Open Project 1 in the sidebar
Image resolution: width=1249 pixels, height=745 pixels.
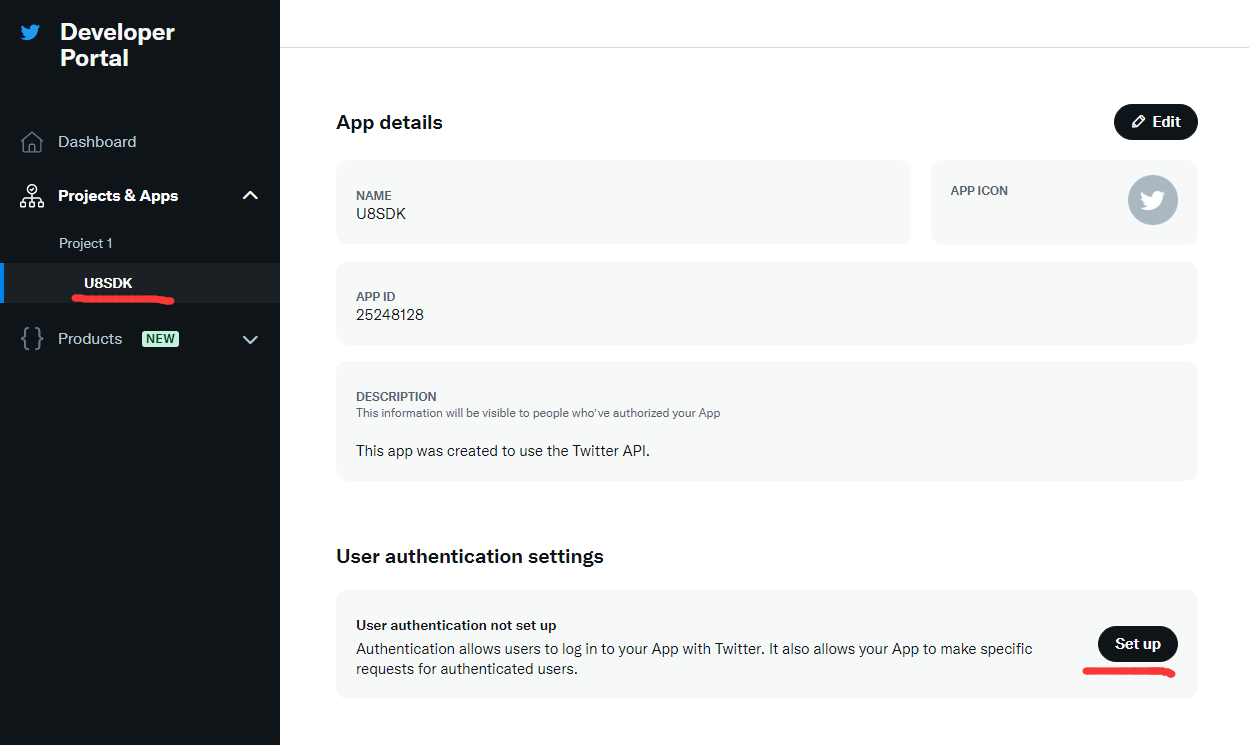tap(86, 243)
